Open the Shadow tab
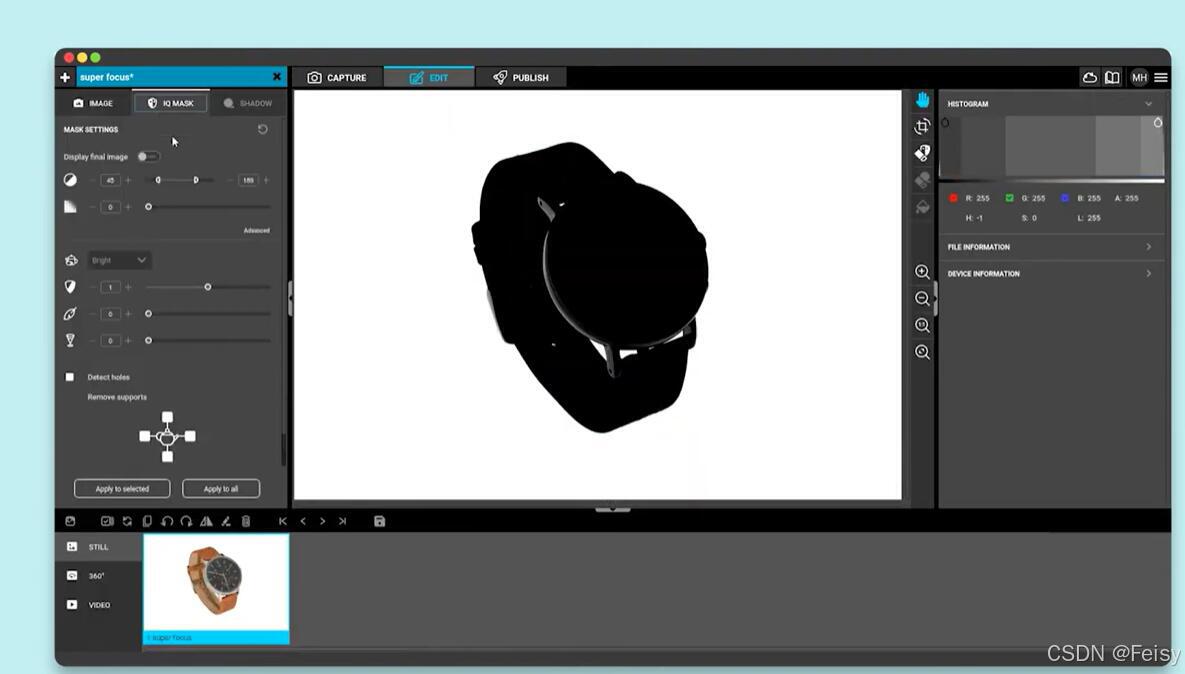1185x674 pixels. 248,103
